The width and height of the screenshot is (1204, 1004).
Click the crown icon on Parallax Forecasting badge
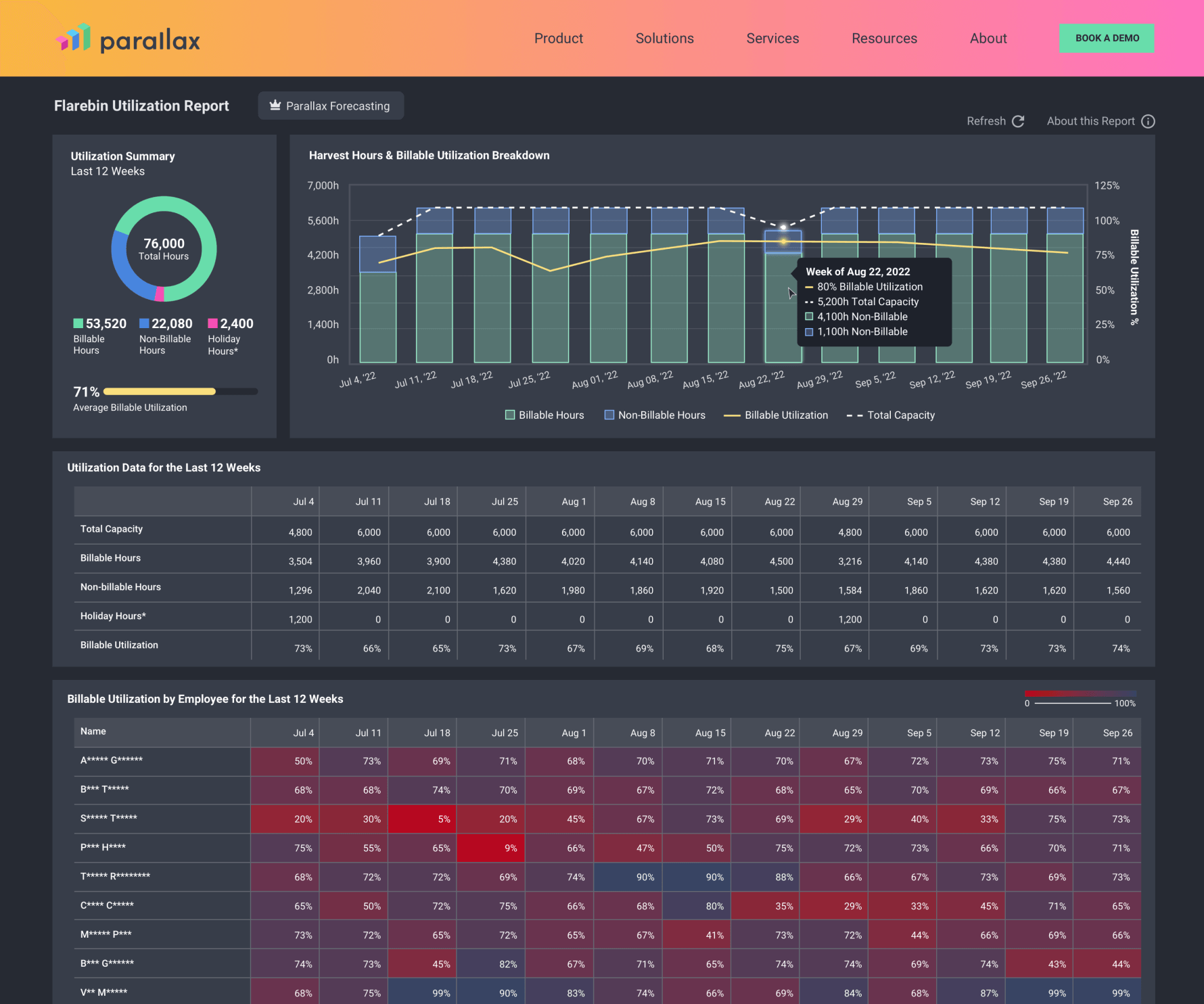(x=275, y=106)
